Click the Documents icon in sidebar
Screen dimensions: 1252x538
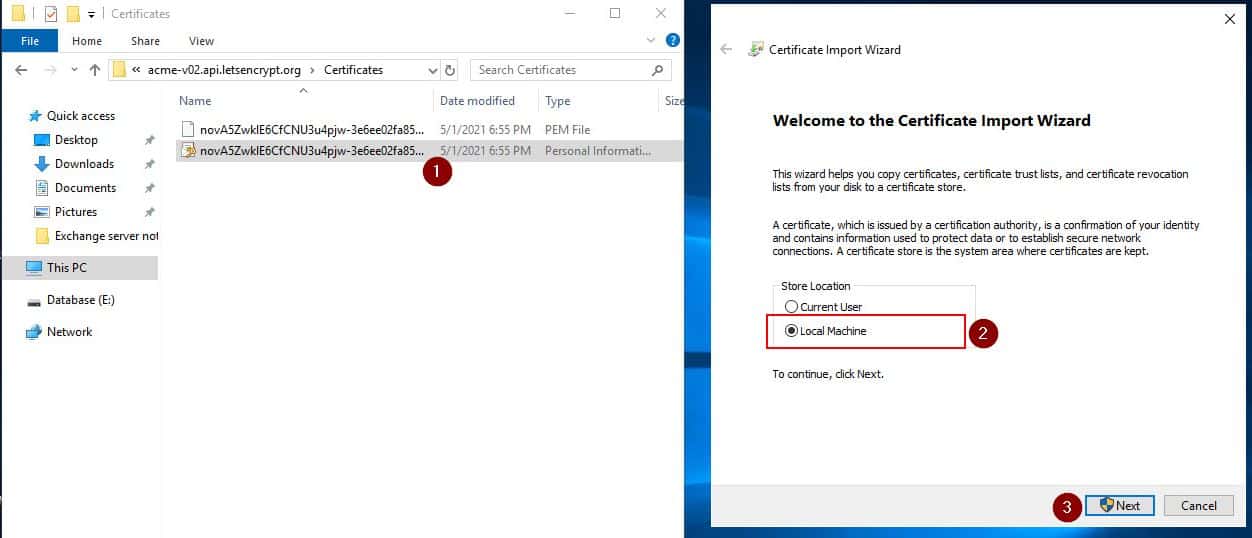pos(42,188)
